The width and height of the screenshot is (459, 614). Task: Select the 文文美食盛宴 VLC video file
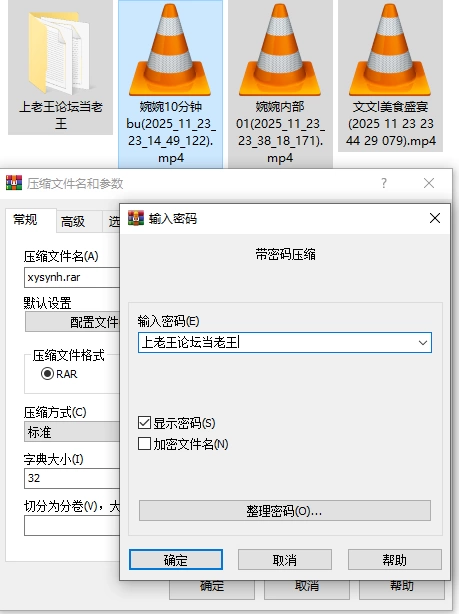click(390, 50)
